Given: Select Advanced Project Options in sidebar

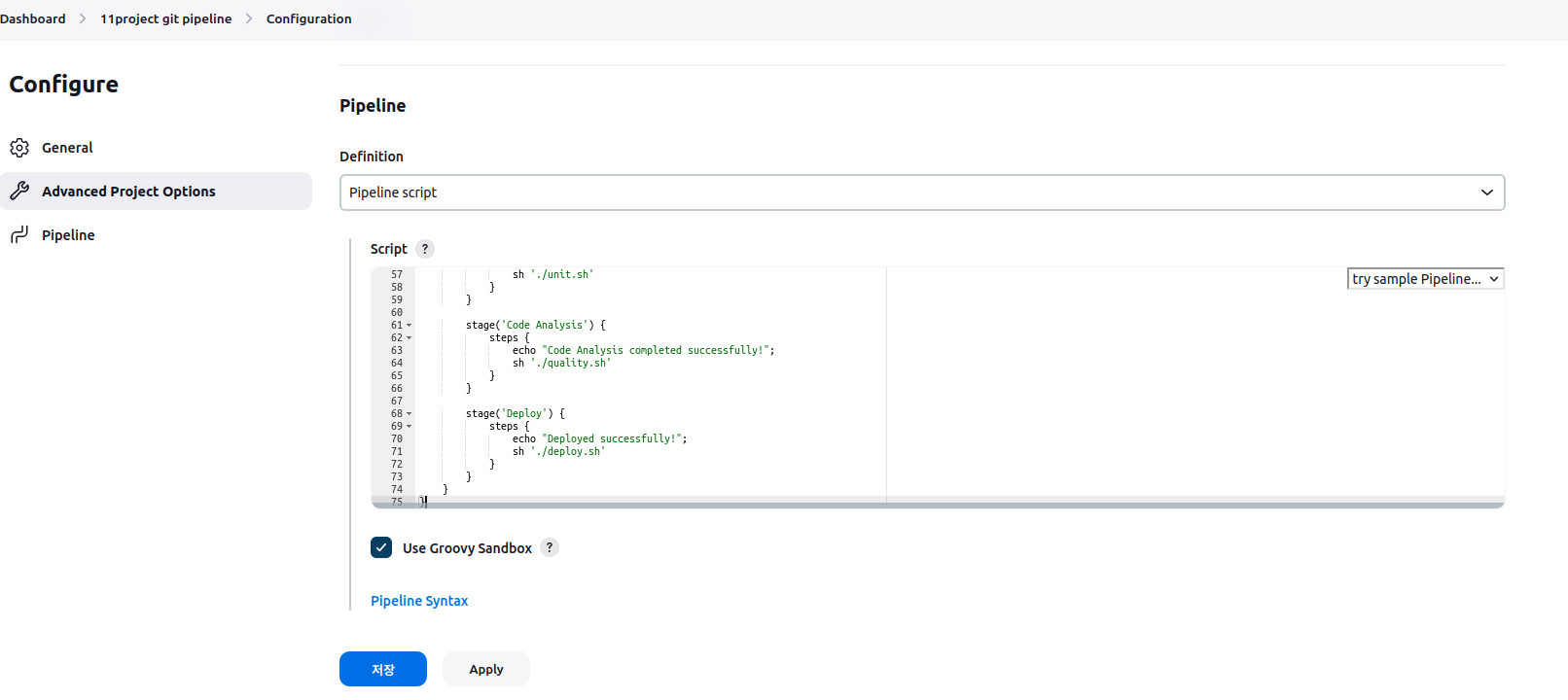Looking at the screenshot, I should (156, 192).
